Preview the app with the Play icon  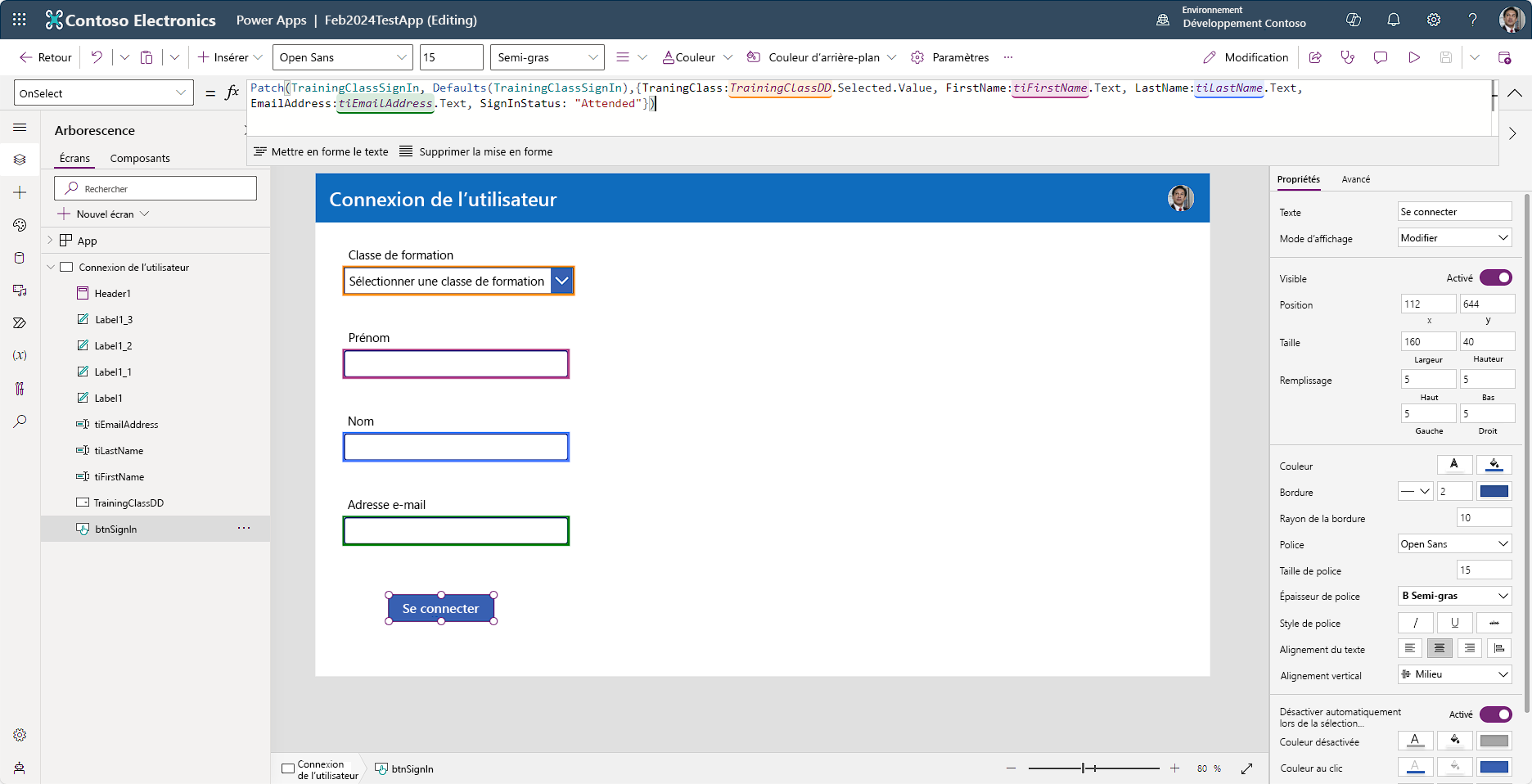[1415, 57]
